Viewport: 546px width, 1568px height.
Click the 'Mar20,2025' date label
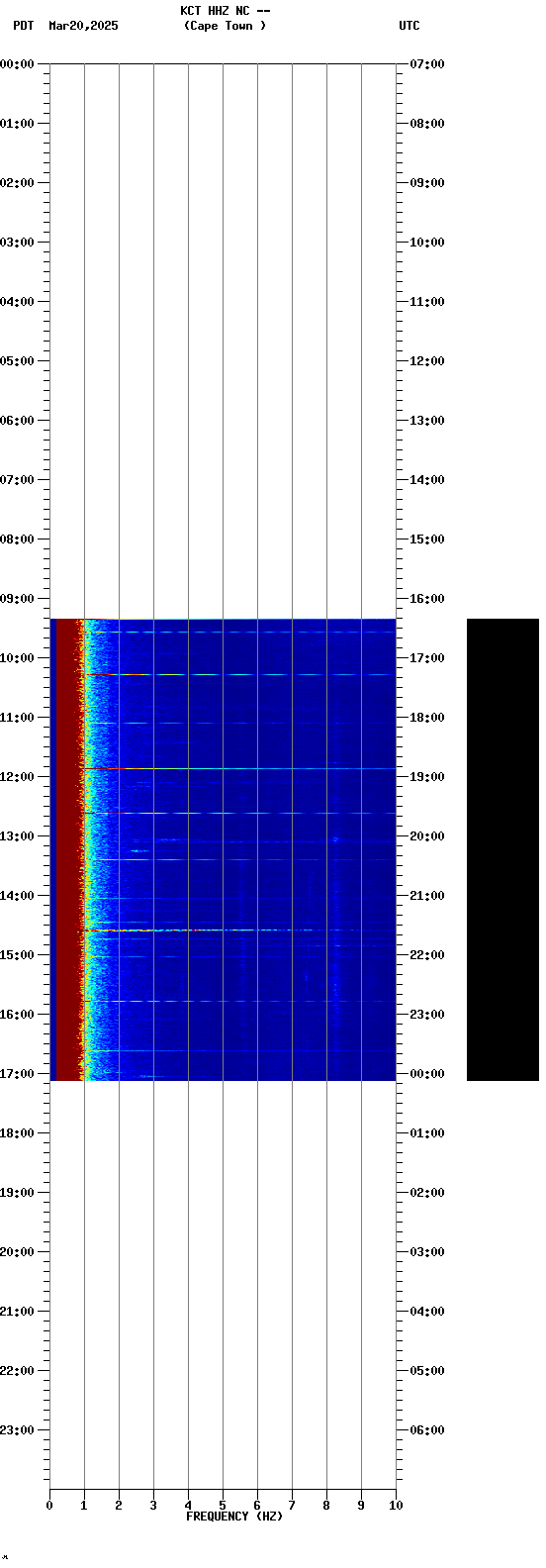pyautogui.click(x=83, y=26)
